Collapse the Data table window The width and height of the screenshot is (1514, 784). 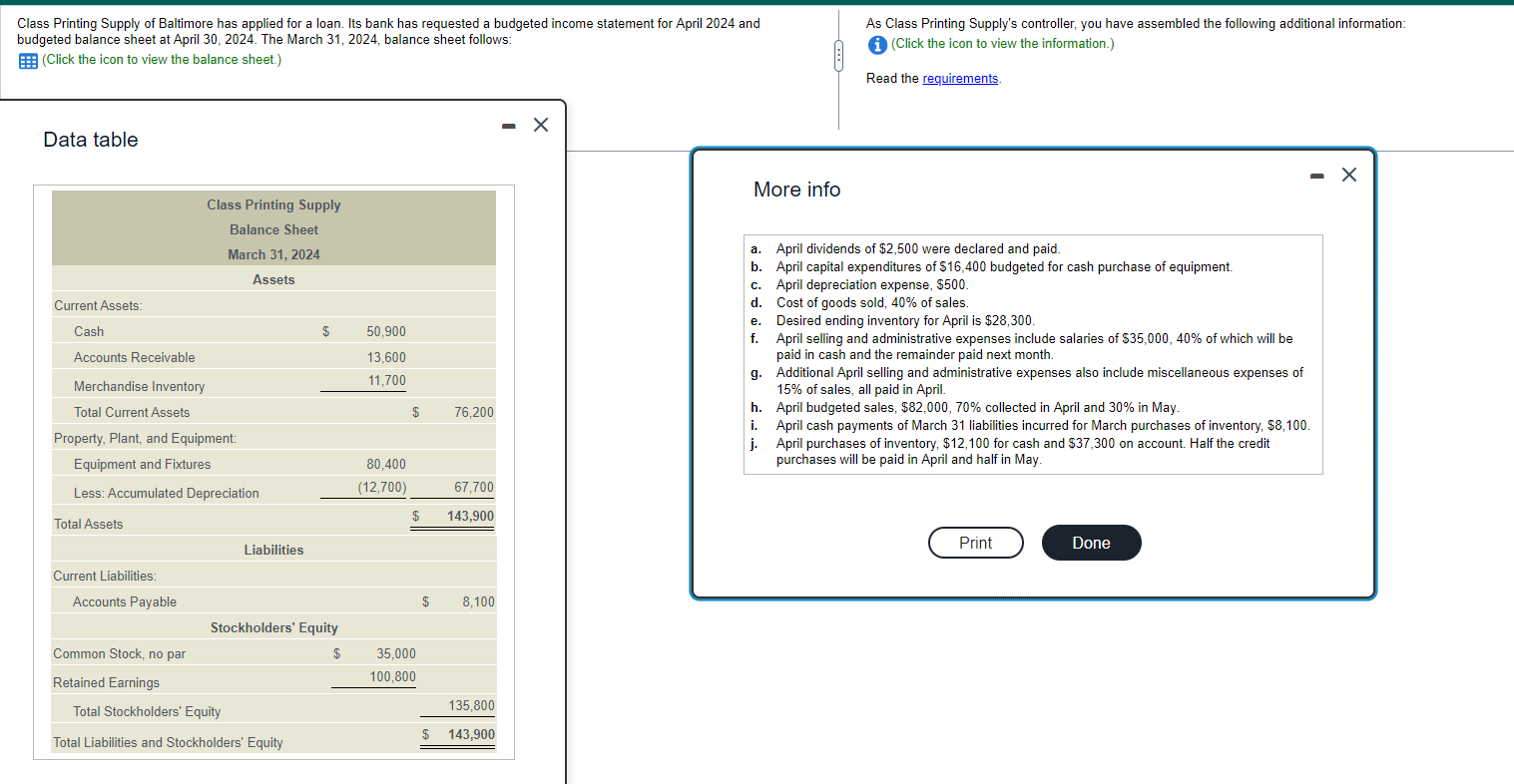[x=508, y=125]
